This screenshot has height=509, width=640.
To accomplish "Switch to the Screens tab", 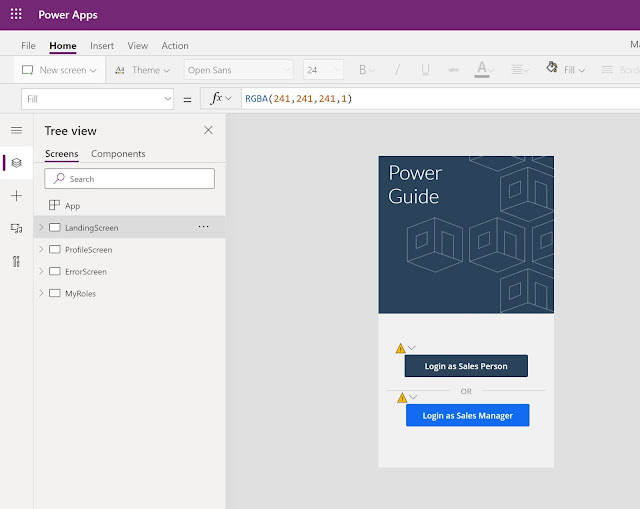I will [62, 154].
